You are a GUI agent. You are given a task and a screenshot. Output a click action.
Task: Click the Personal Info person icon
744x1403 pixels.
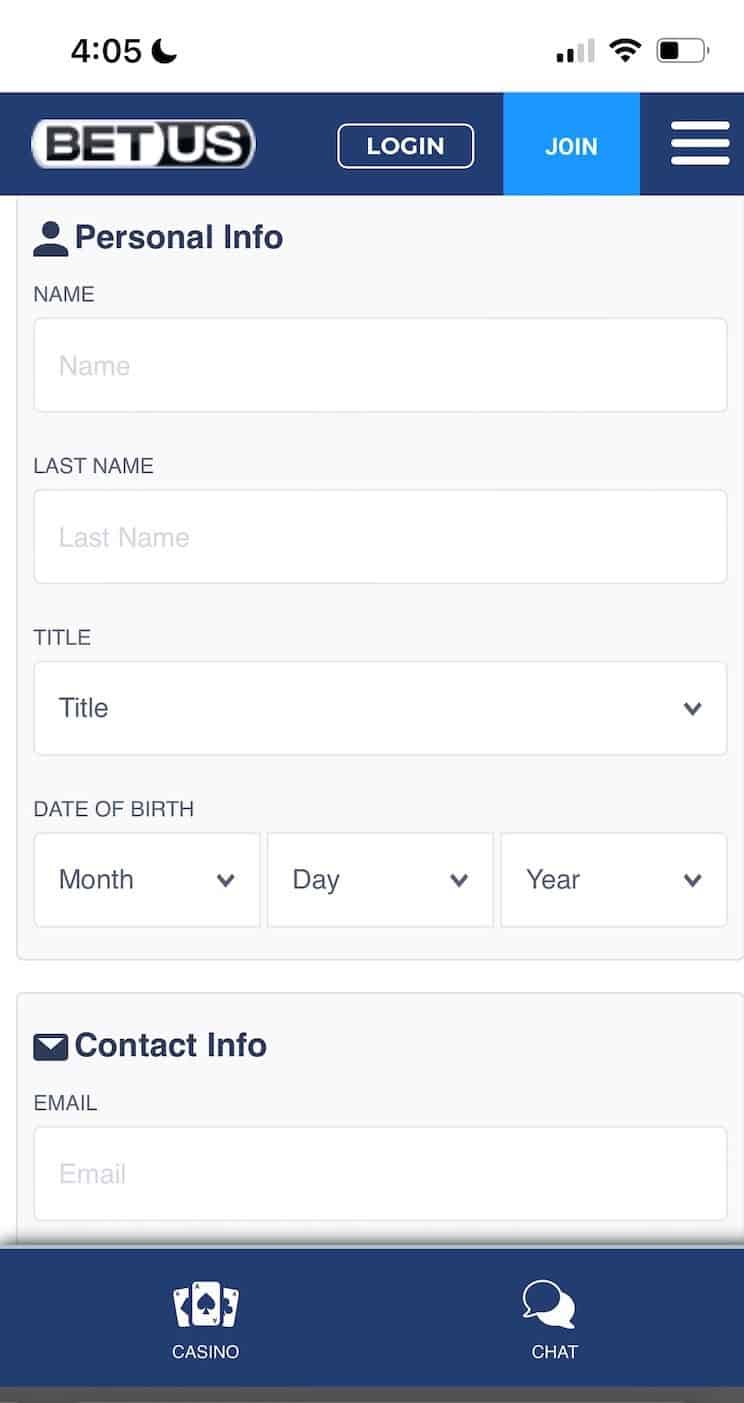51,235
